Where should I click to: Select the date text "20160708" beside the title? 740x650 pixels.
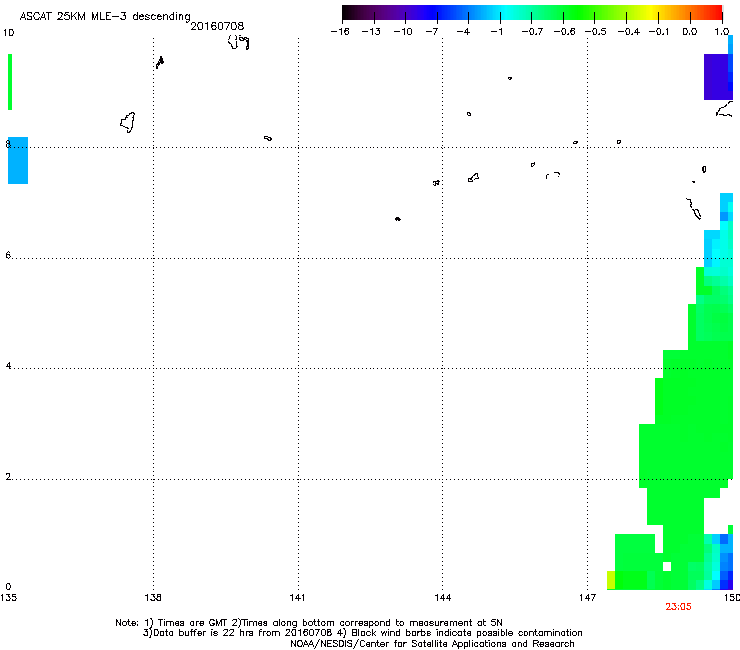point(217,26)
